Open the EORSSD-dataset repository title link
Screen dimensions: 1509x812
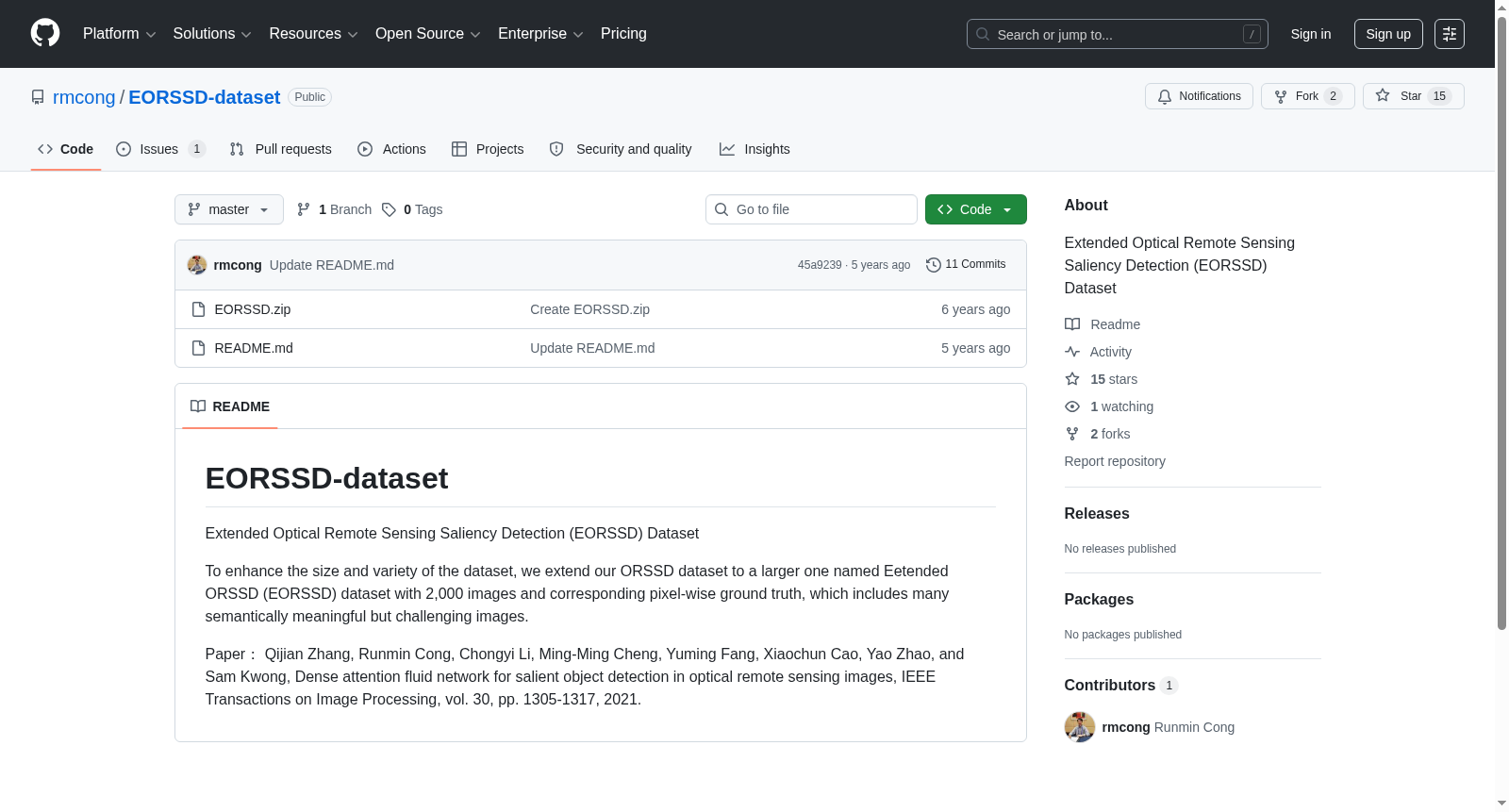[x=205, y=97]
